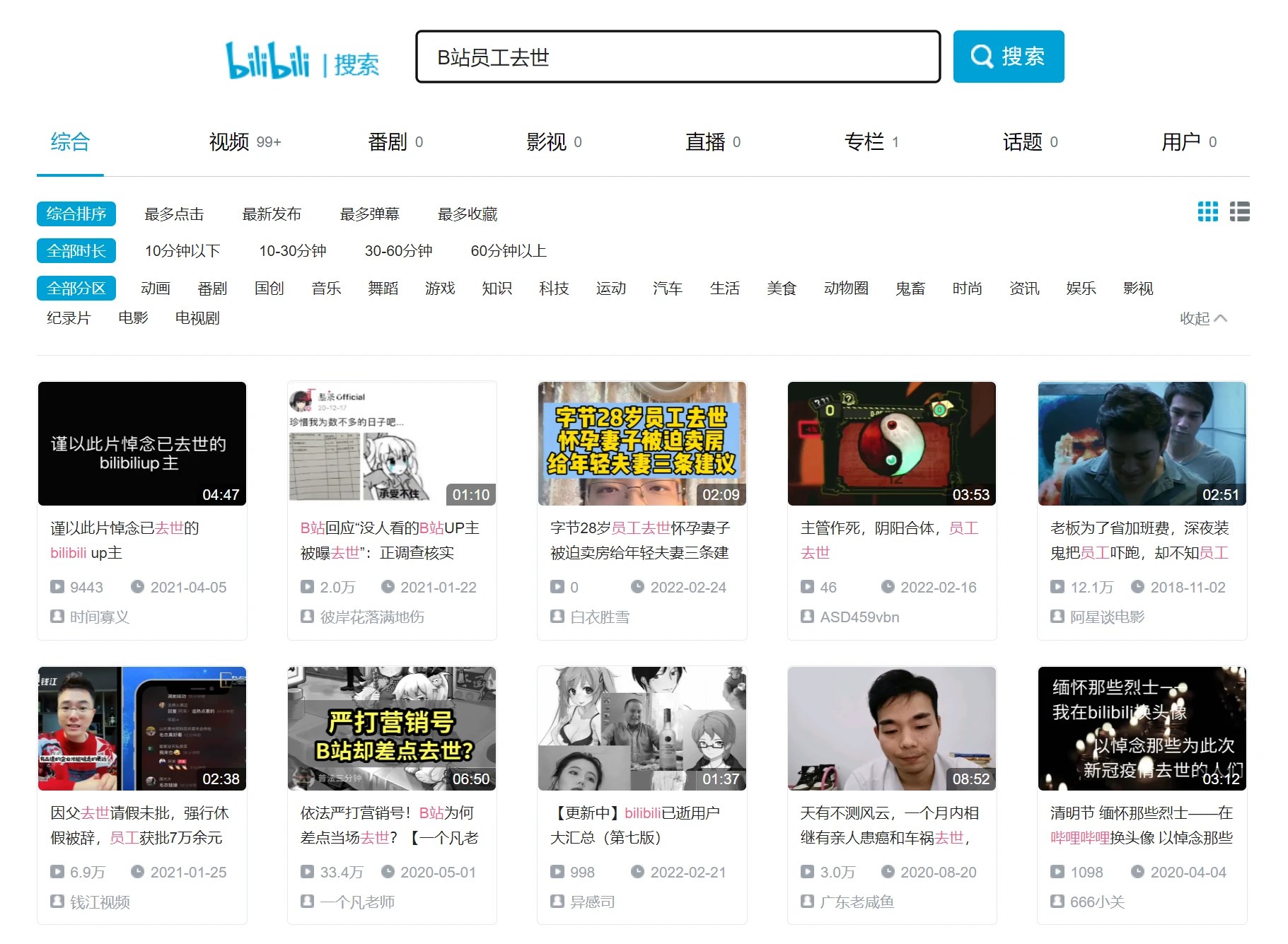Click play count icon beside 9443
The image size is (1288, 944).
tap(57, 586)
